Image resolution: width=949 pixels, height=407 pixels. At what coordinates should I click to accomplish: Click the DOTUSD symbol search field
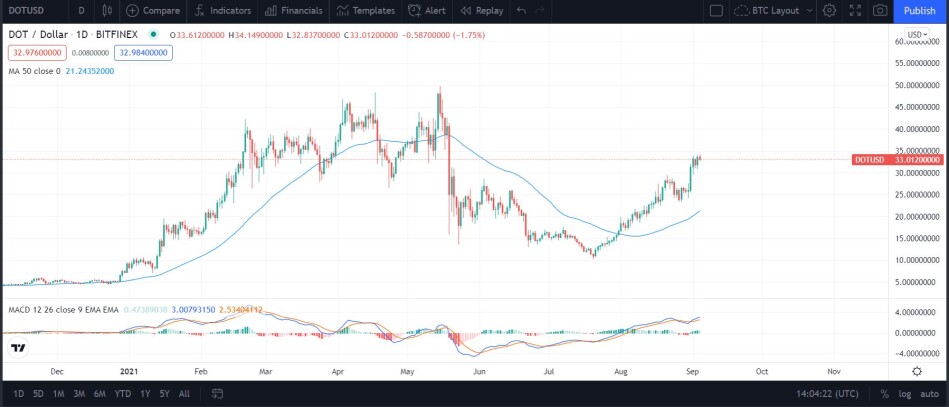coord(31,10)
